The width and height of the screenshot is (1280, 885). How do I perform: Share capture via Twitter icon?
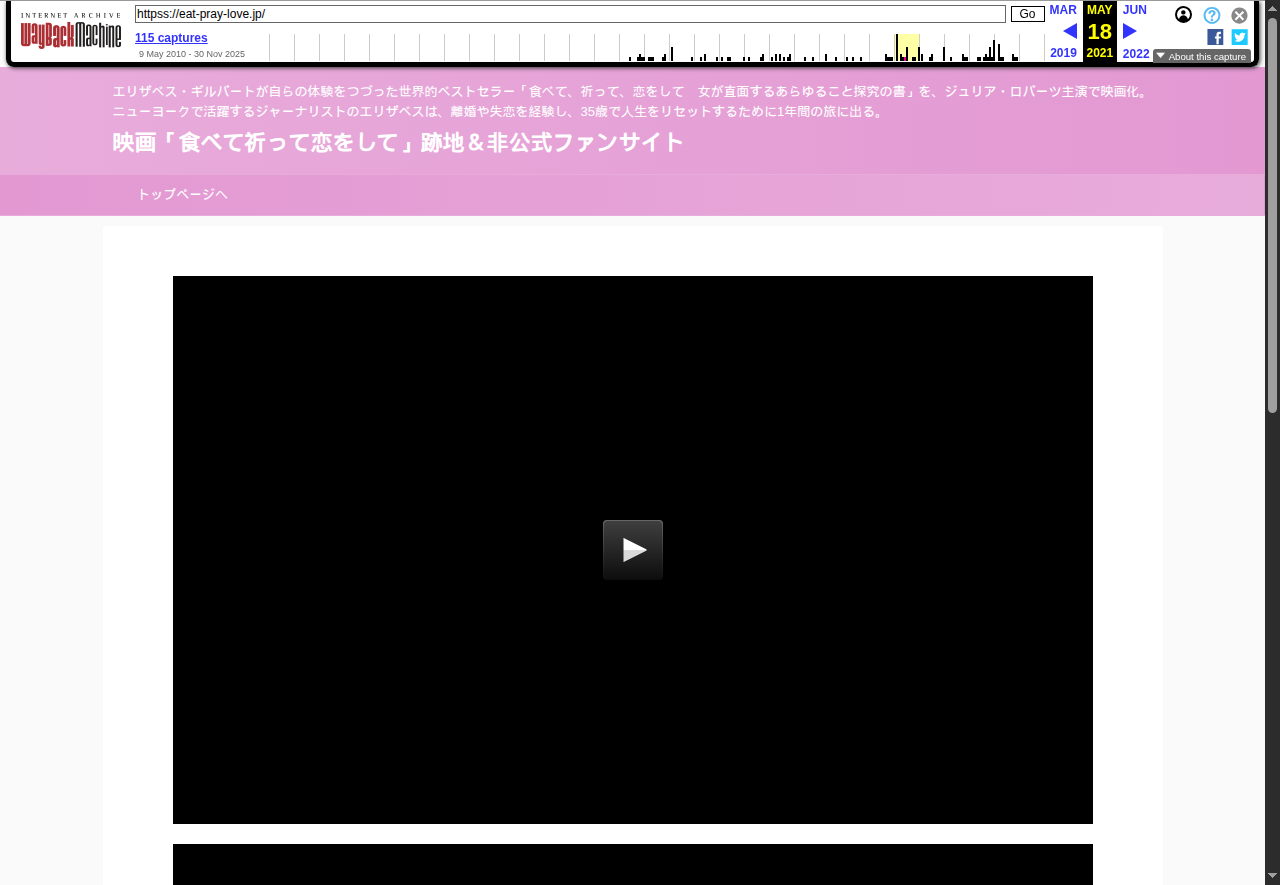tap(1239, 37)
